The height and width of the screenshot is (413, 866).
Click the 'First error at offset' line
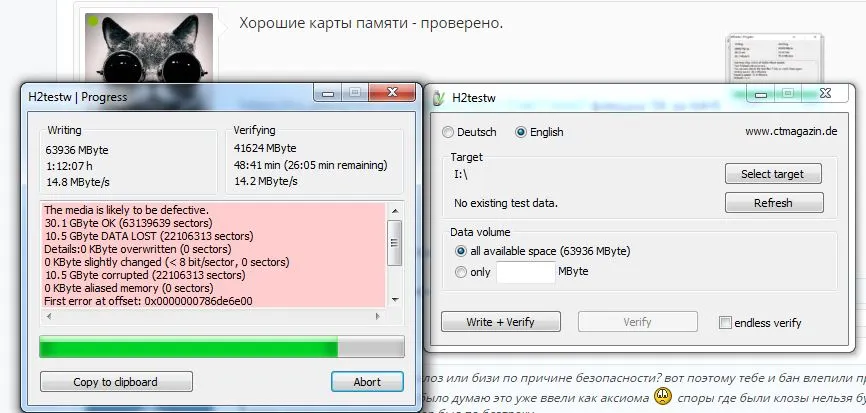click(x=149, y=301)
